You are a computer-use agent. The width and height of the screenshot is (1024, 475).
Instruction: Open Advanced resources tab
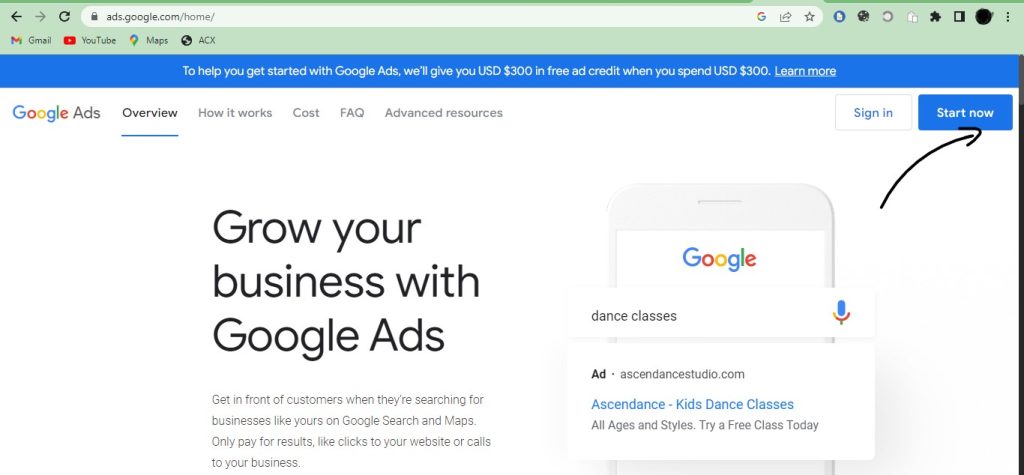pos(443,113)
